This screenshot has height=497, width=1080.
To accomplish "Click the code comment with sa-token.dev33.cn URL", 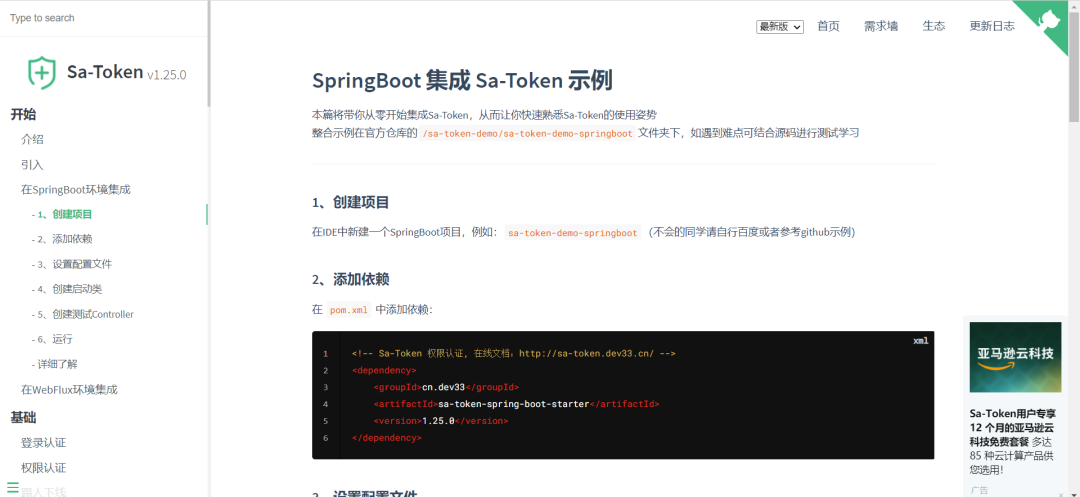I will point(513,354).
